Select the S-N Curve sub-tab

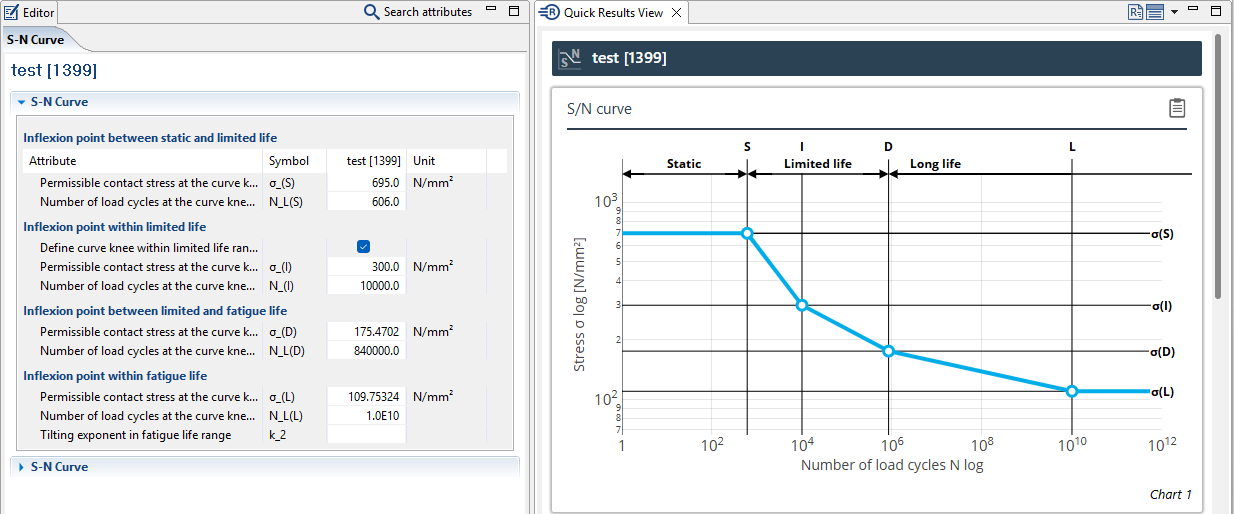click(x=35, y=40)
